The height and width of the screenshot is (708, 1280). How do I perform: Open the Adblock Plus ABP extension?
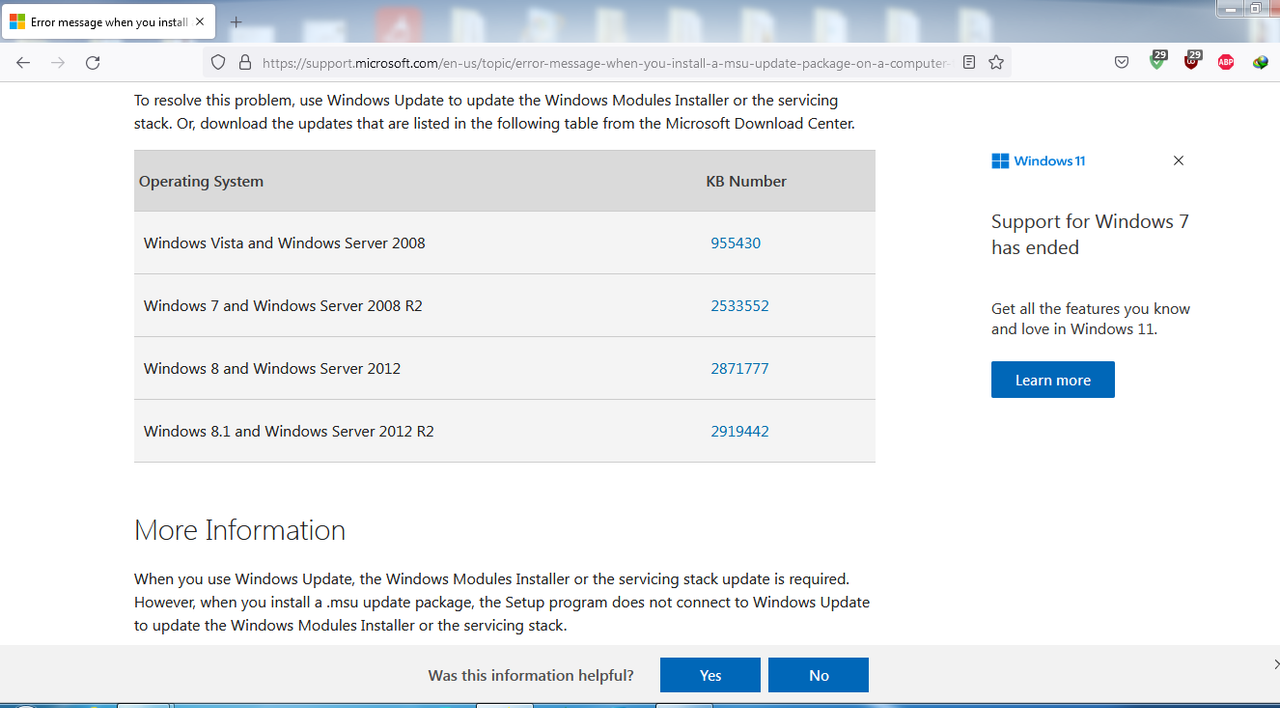pyautogui.click(x=1226, y=62)
